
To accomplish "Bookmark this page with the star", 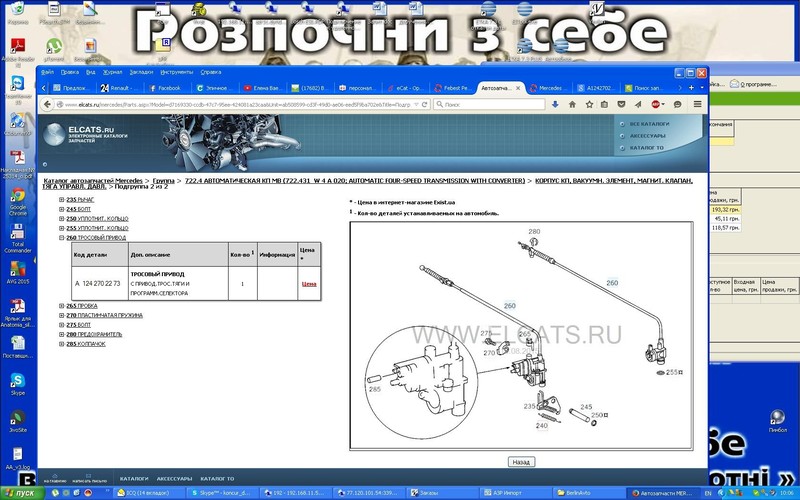I will click(x=589, y=104).
